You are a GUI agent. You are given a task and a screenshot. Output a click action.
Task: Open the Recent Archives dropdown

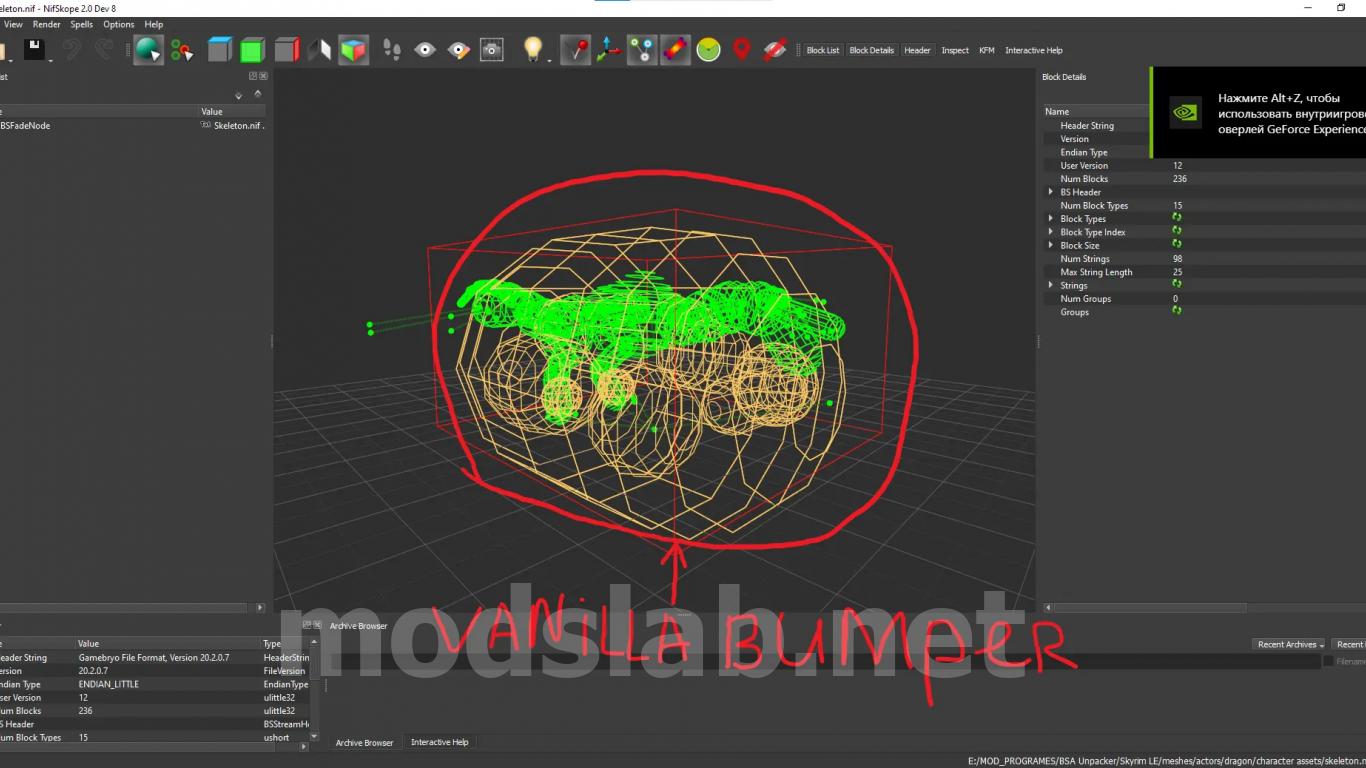1288,644
